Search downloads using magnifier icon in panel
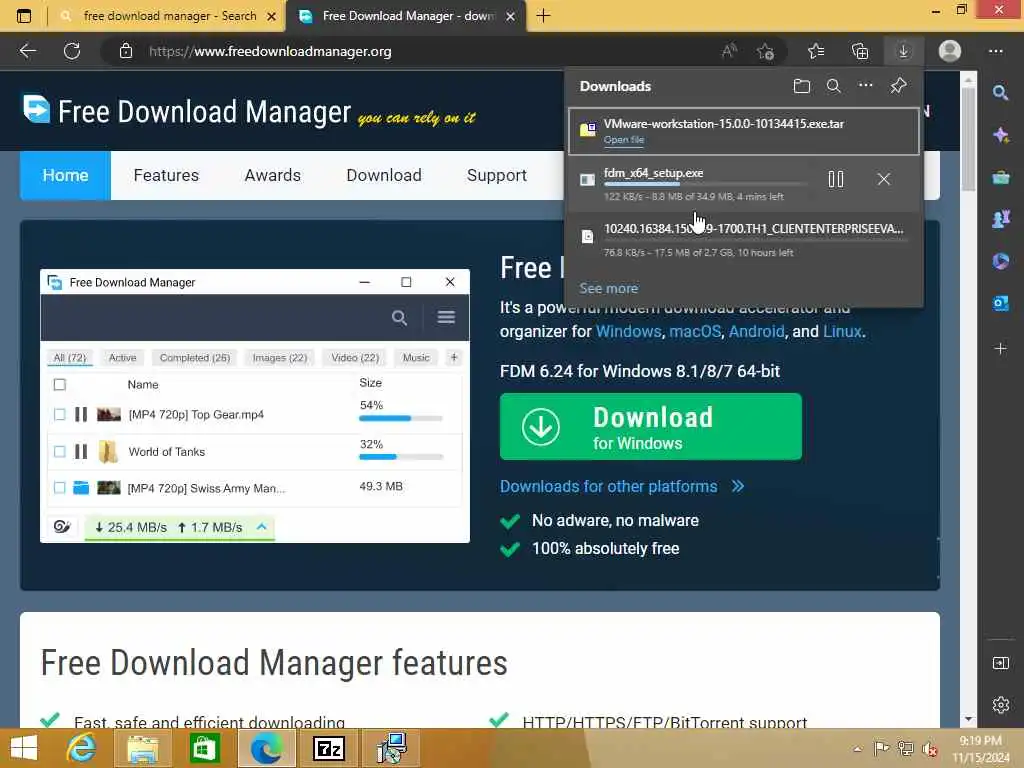 click(x=833, y=86)
